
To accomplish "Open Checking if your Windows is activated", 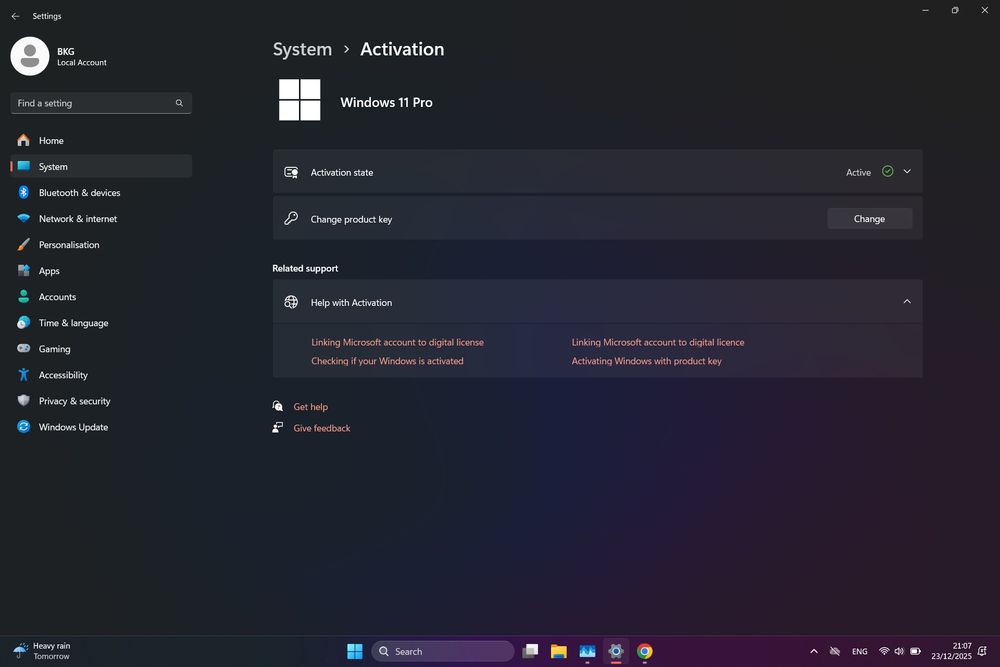I will pos(387,361).
